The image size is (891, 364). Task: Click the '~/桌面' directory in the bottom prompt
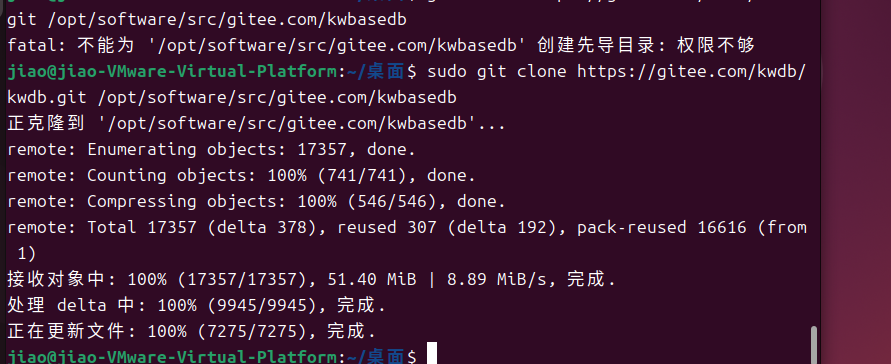tap(376, 357)
